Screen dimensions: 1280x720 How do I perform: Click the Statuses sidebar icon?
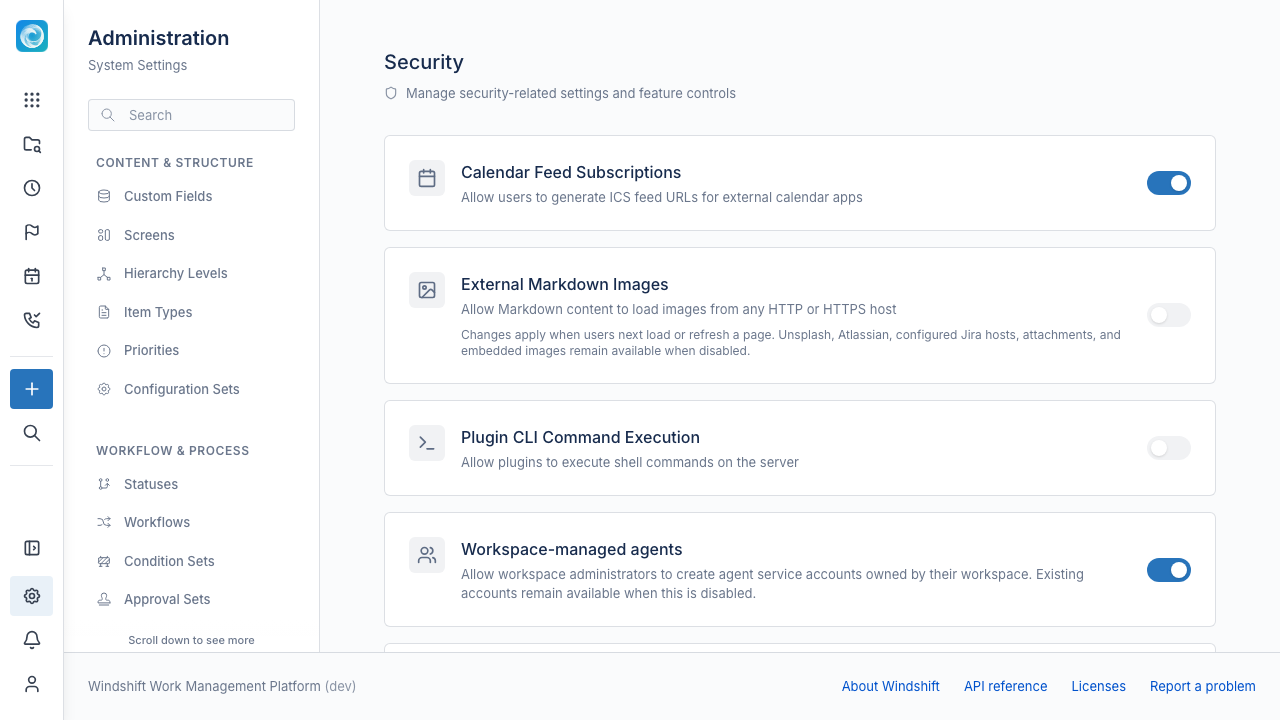coord(104,484)
